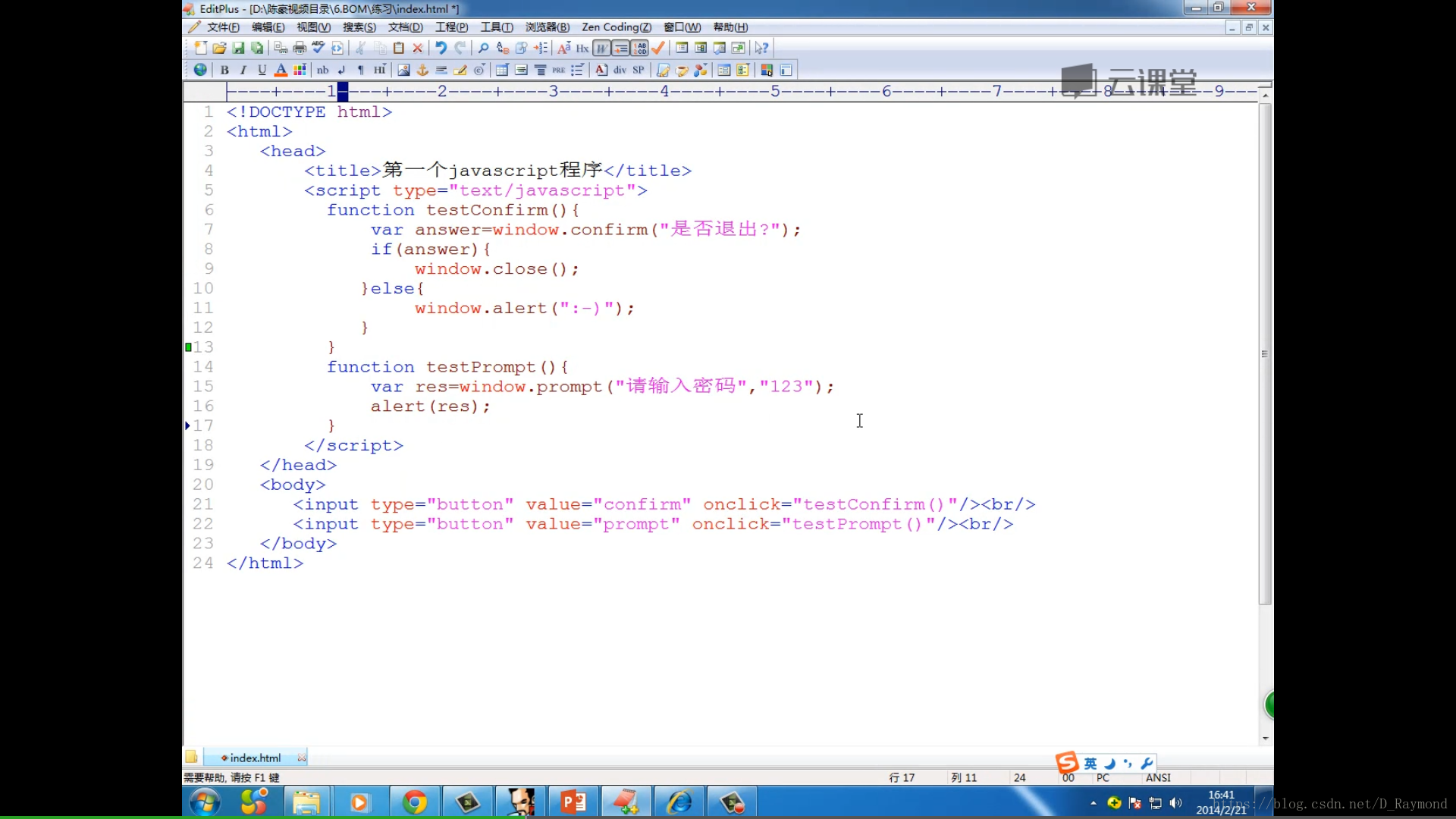The image size is (1456, 819).
Task: Toggle Auto indent button
Action: pyautogui.click(x=620, y=48)
